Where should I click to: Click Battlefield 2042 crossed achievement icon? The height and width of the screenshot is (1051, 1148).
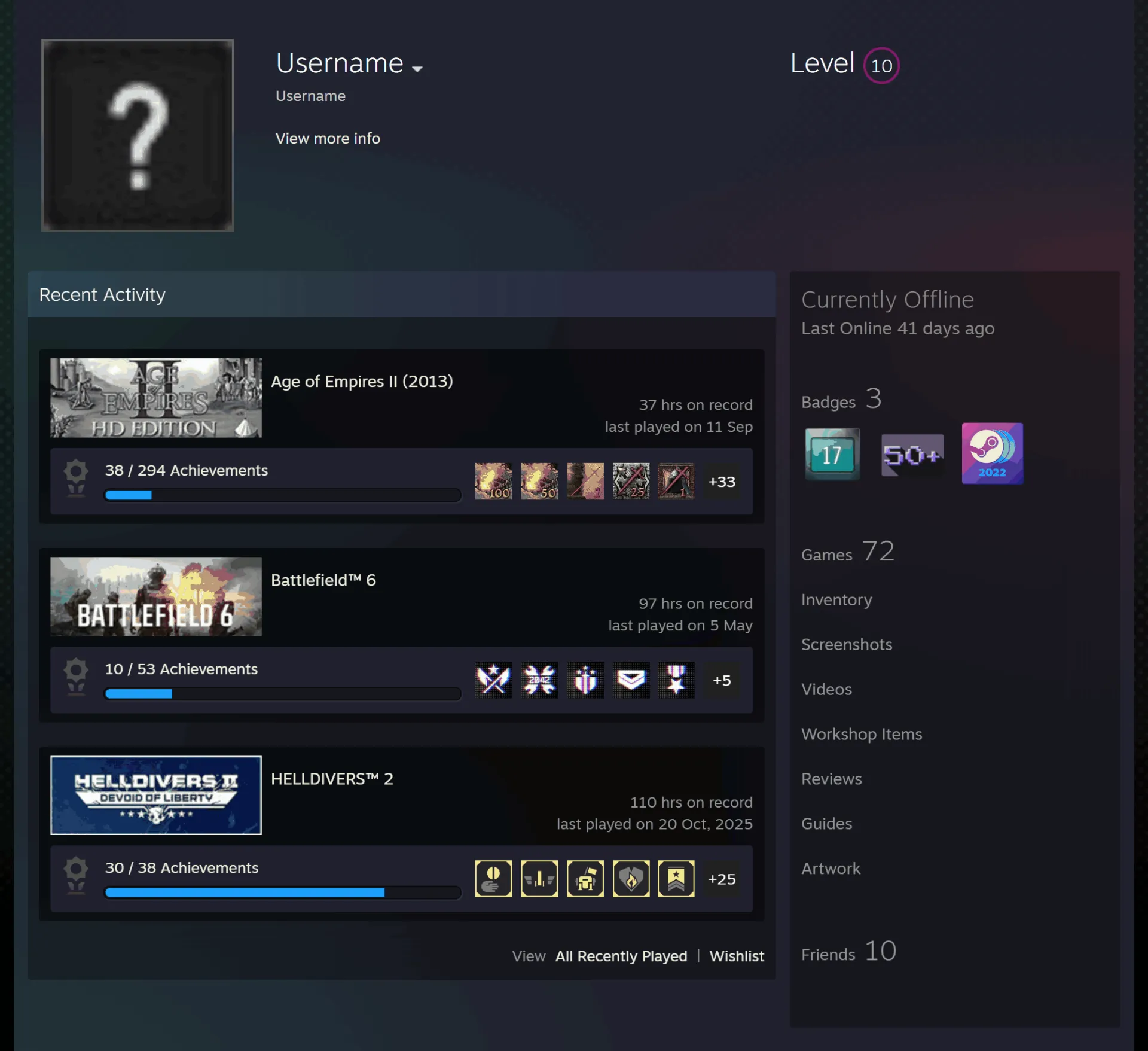pyautogui.click(x=539, y=680)
